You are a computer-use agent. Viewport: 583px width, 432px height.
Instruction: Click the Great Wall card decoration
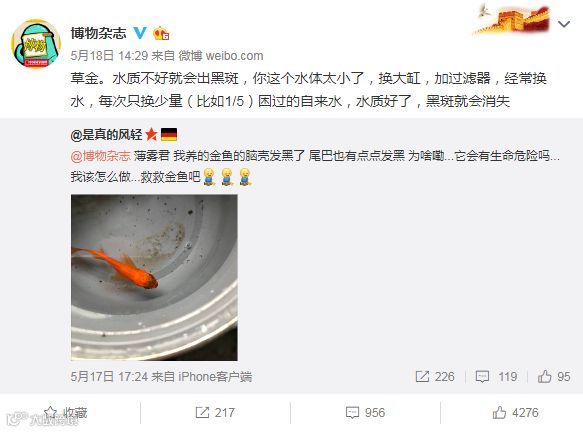pyautogui.click(x=512, y=19)
